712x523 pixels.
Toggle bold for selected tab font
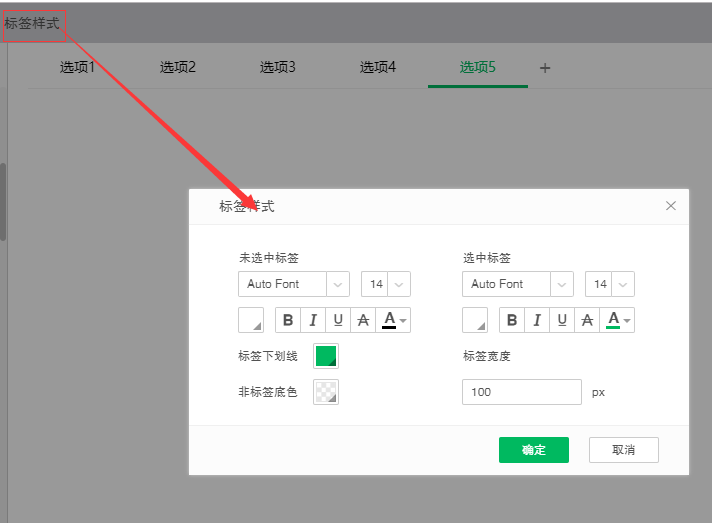[512, 320]
